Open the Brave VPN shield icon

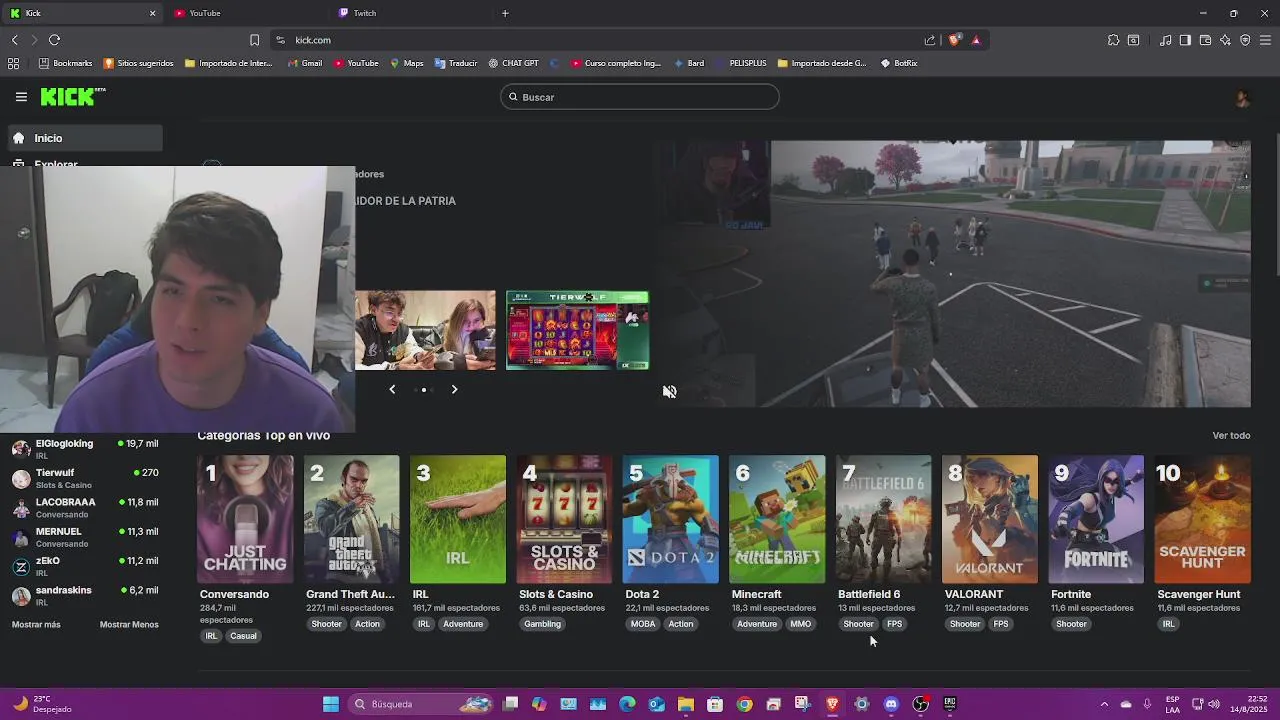[x=1245, y=40]
